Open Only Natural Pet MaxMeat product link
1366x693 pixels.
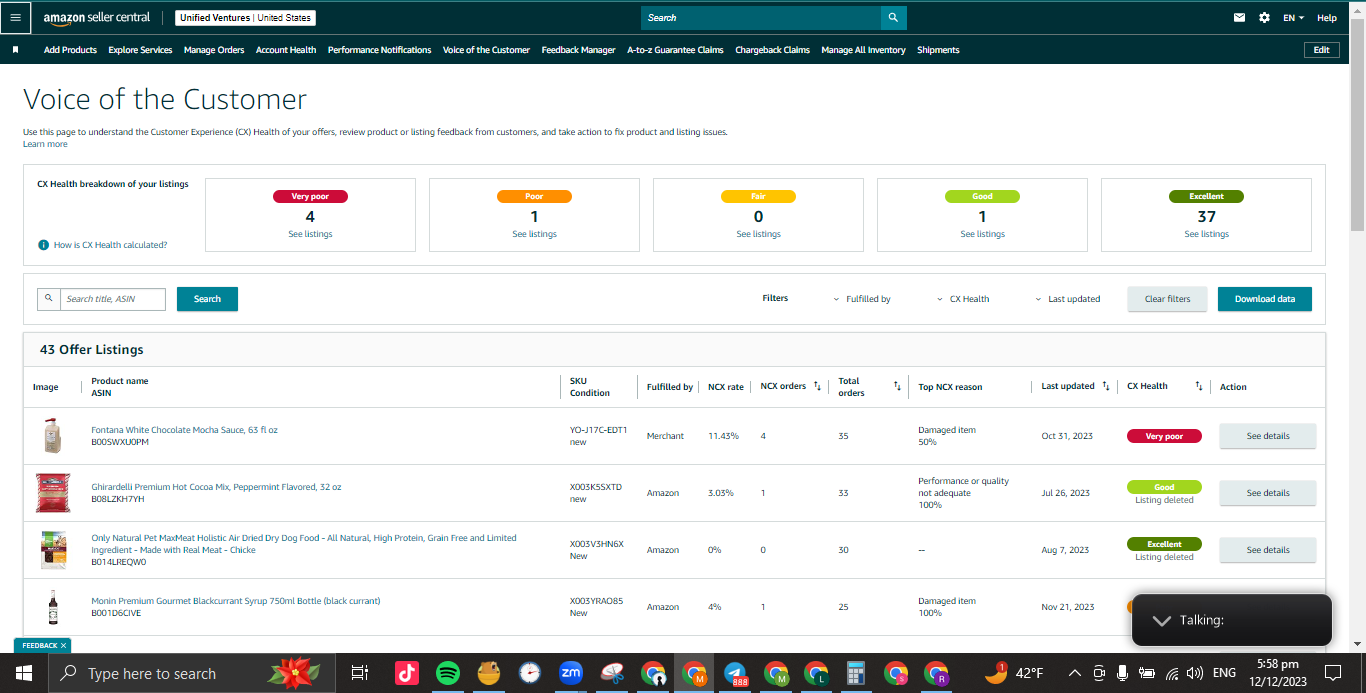click(x=304, y=544)
